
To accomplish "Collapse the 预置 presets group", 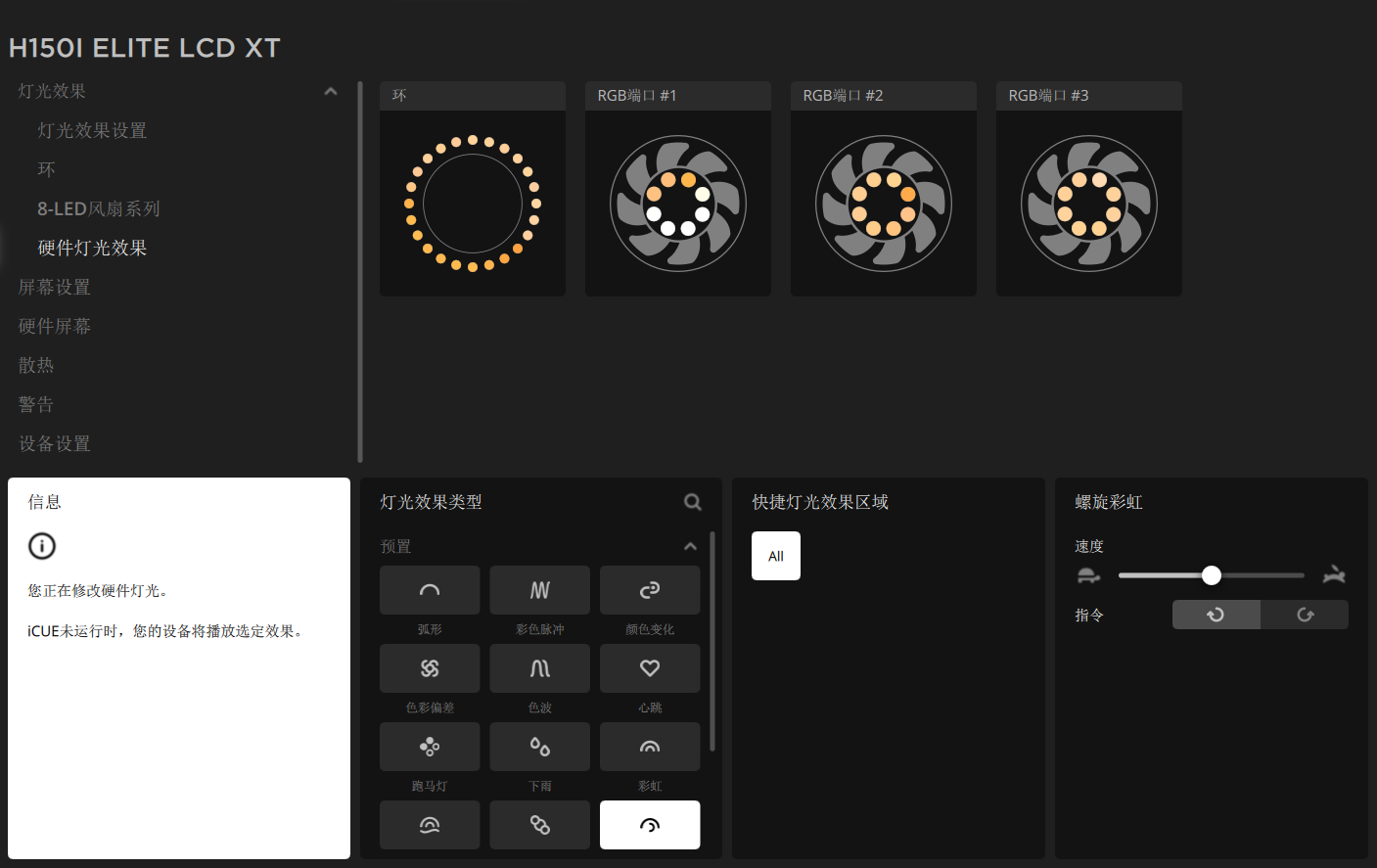I will click(690, 546).
